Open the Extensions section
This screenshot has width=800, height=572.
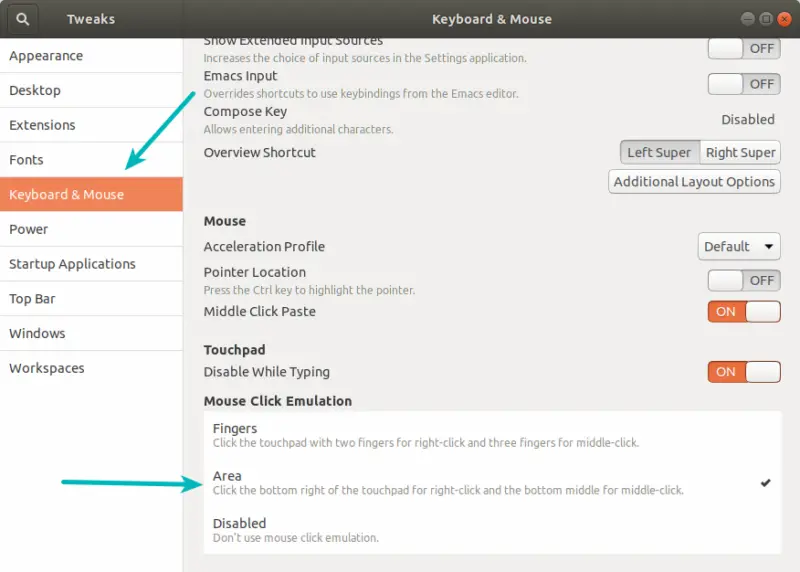point(91,125)
